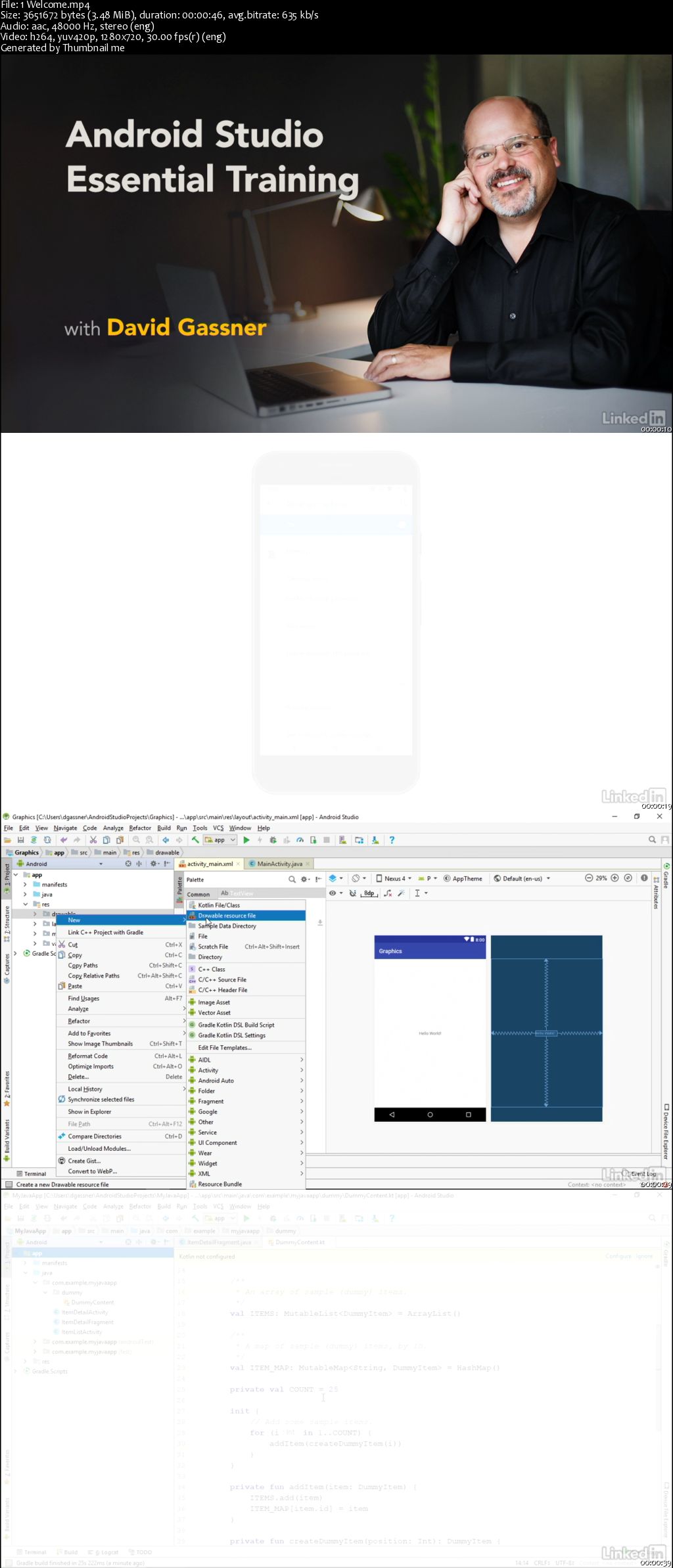Click the Clear All Constraints icon
This screenshot has width=673, height=1568.
(x=388, y=893)
